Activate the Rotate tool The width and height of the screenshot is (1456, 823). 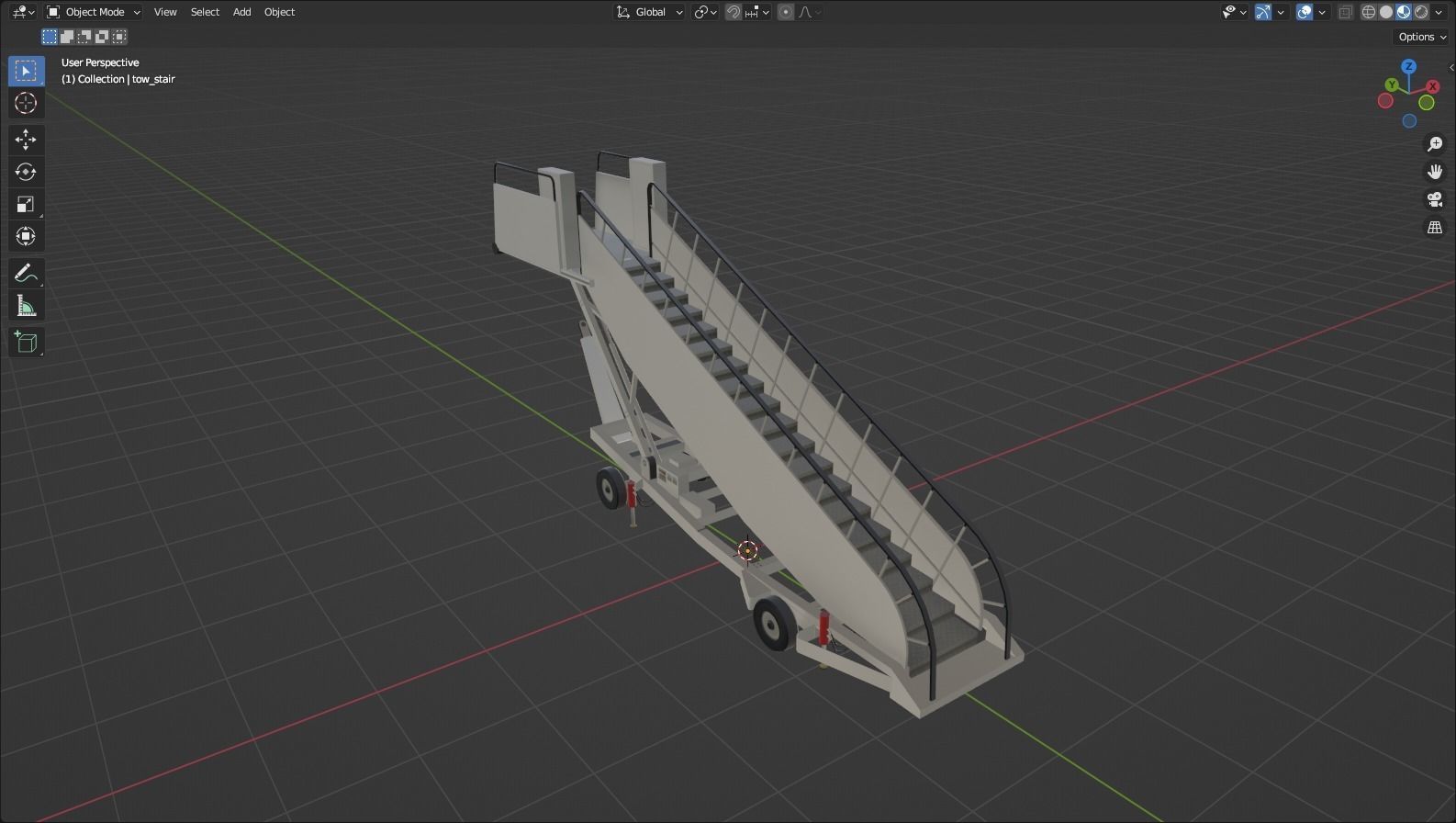pyautogui.click(x=26, y=172)
